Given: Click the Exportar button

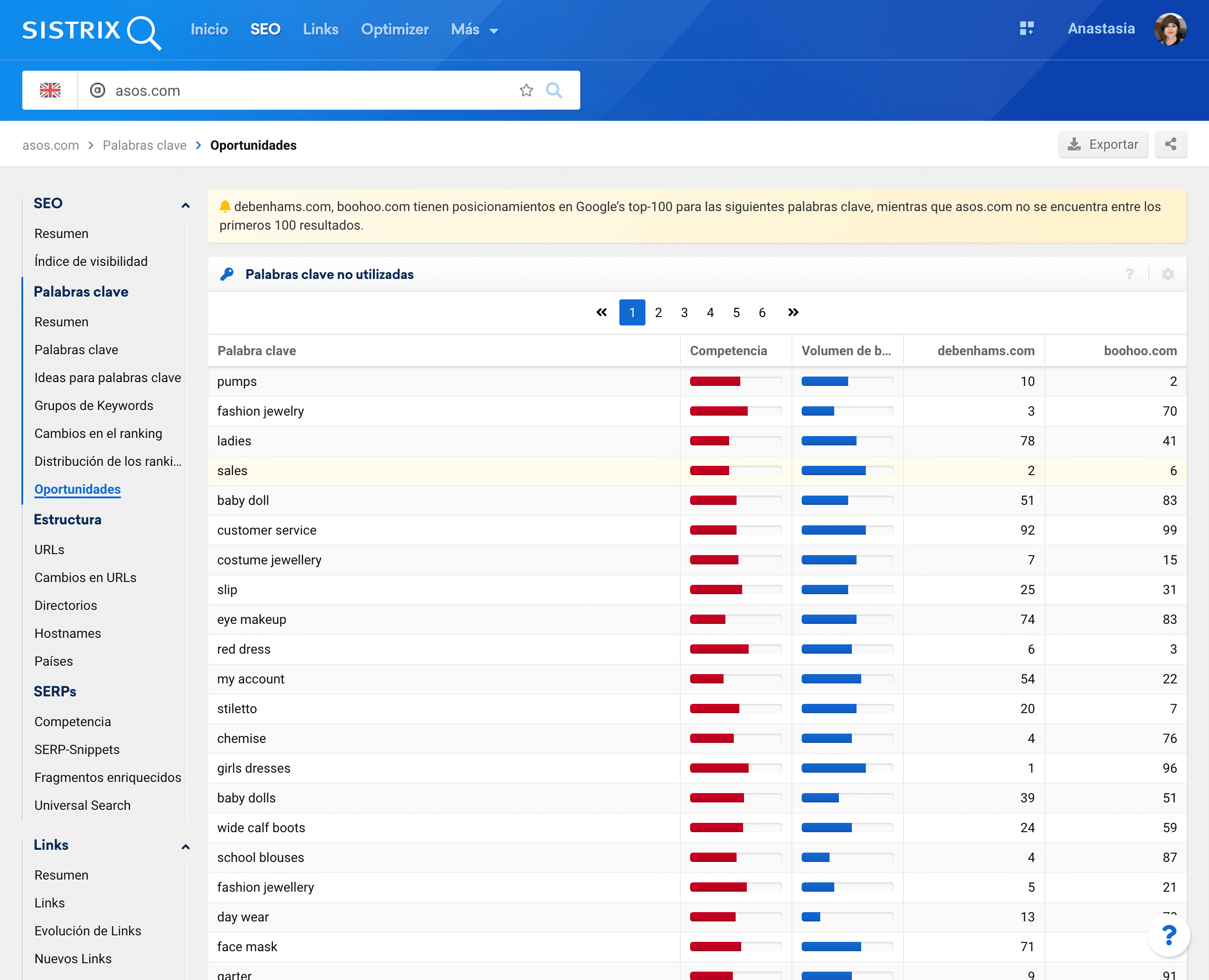Looking at the screenshot, I should [x=1102, y=145].
